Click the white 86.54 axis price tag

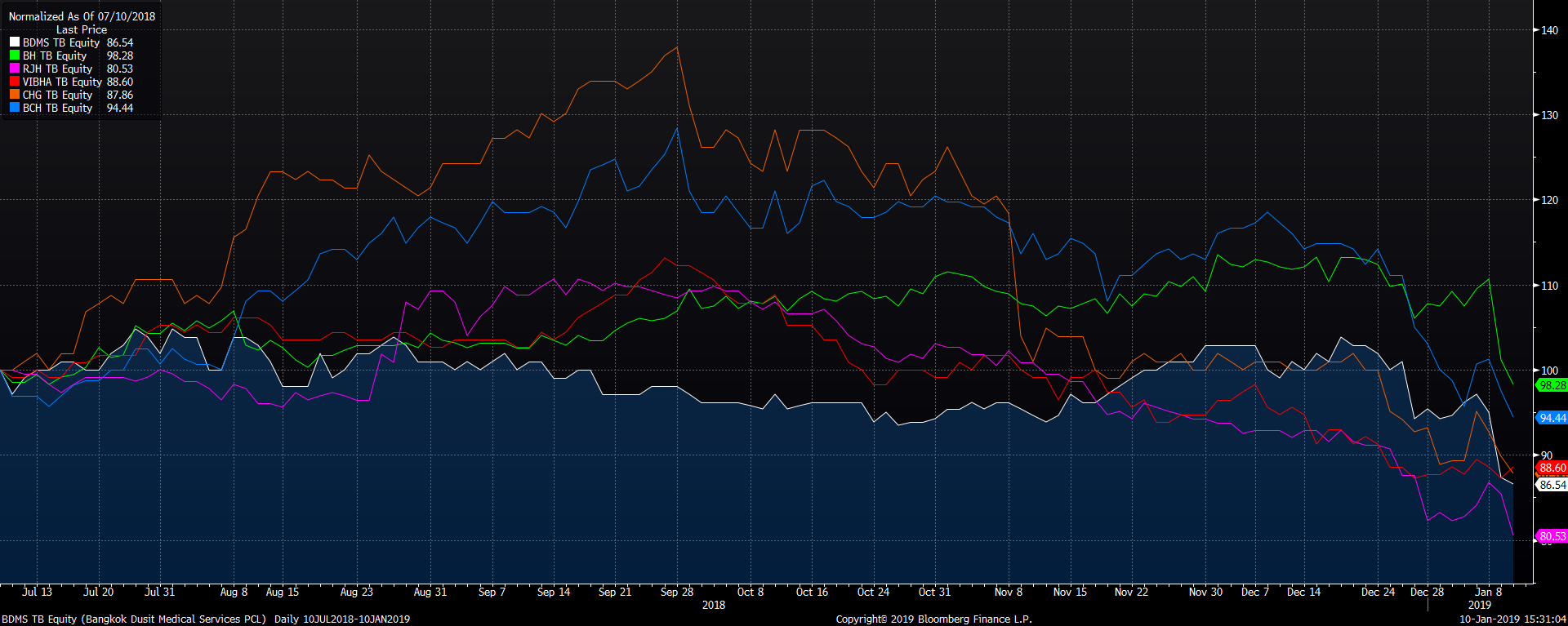tap(1552, 485)
